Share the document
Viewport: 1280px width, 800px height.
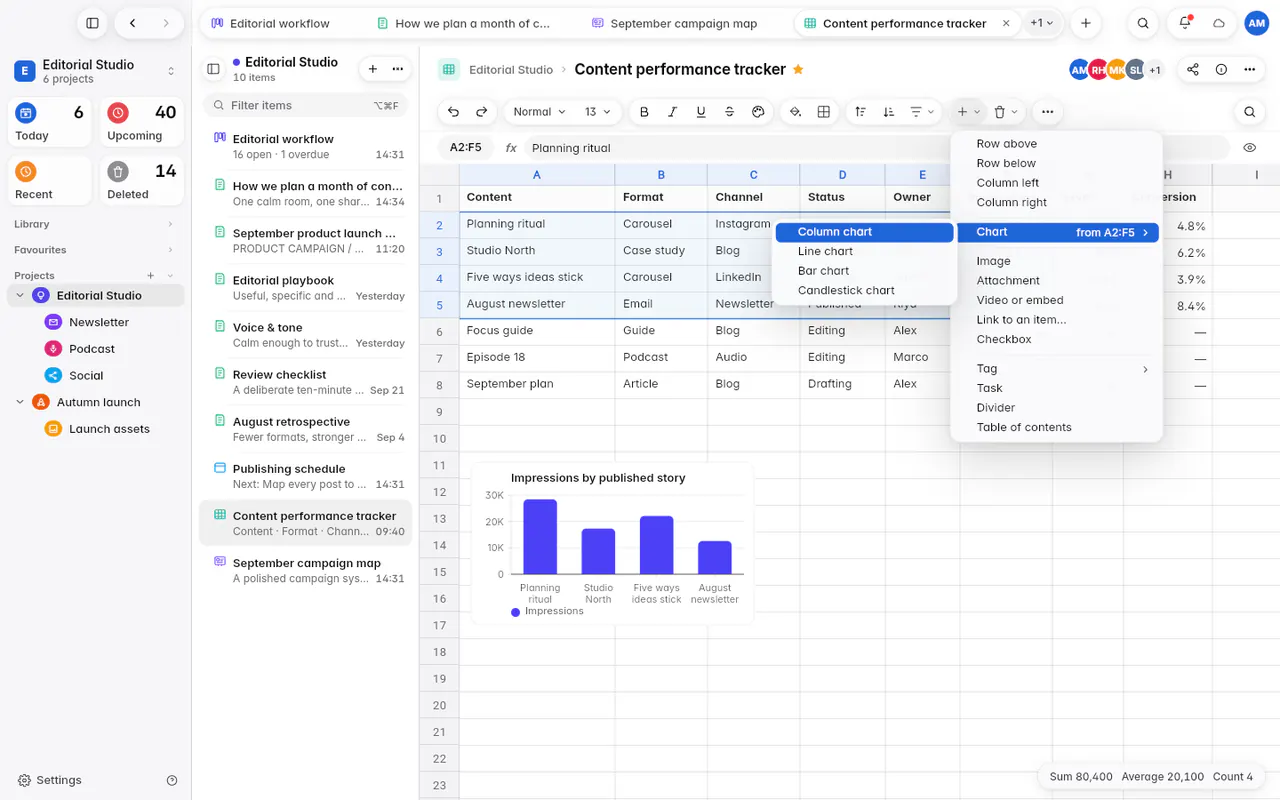[1193, 70]
